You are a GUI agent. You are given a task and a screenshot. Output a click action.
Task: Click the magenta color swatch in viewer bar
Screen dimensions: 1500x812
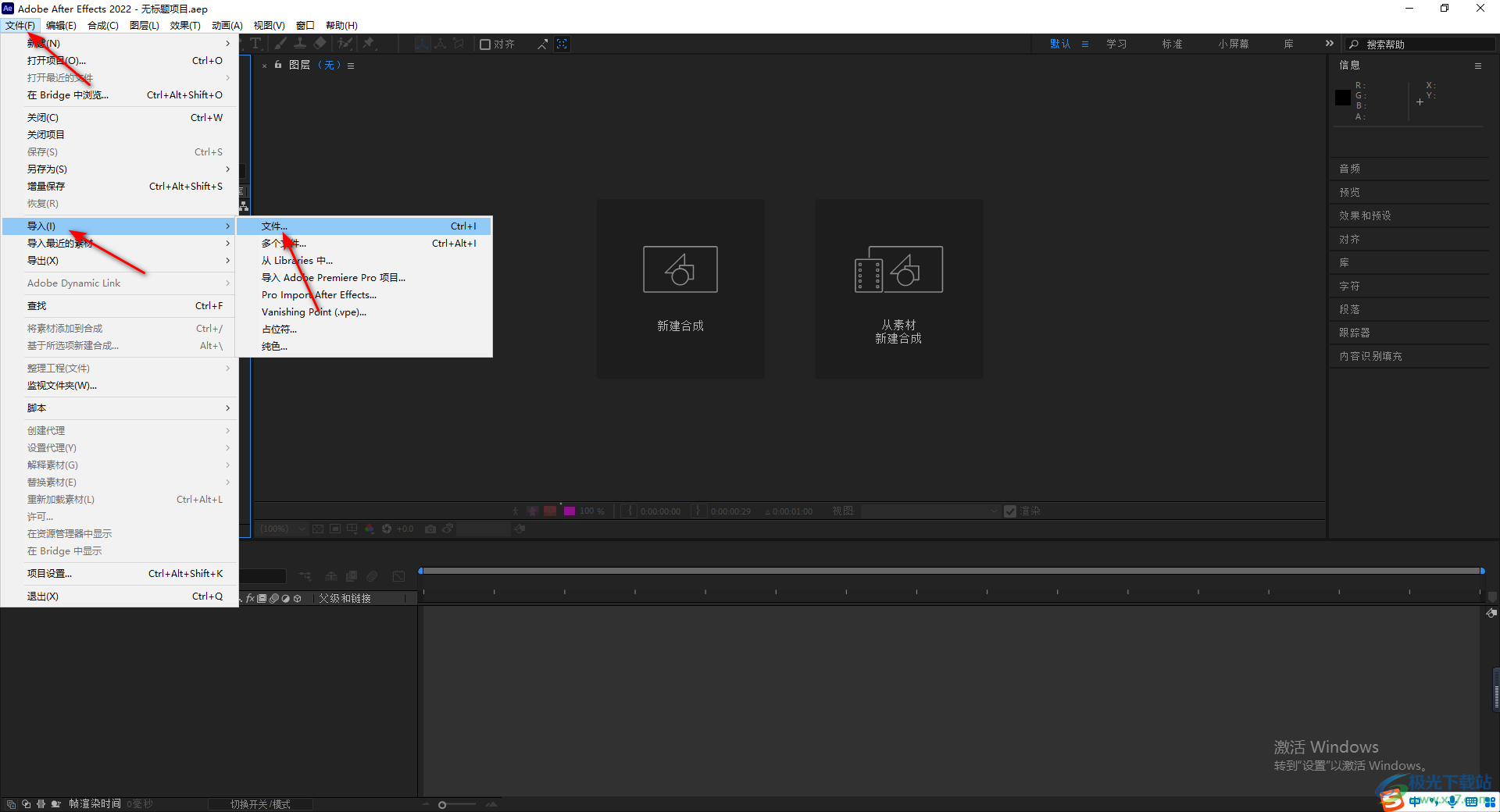570,511
